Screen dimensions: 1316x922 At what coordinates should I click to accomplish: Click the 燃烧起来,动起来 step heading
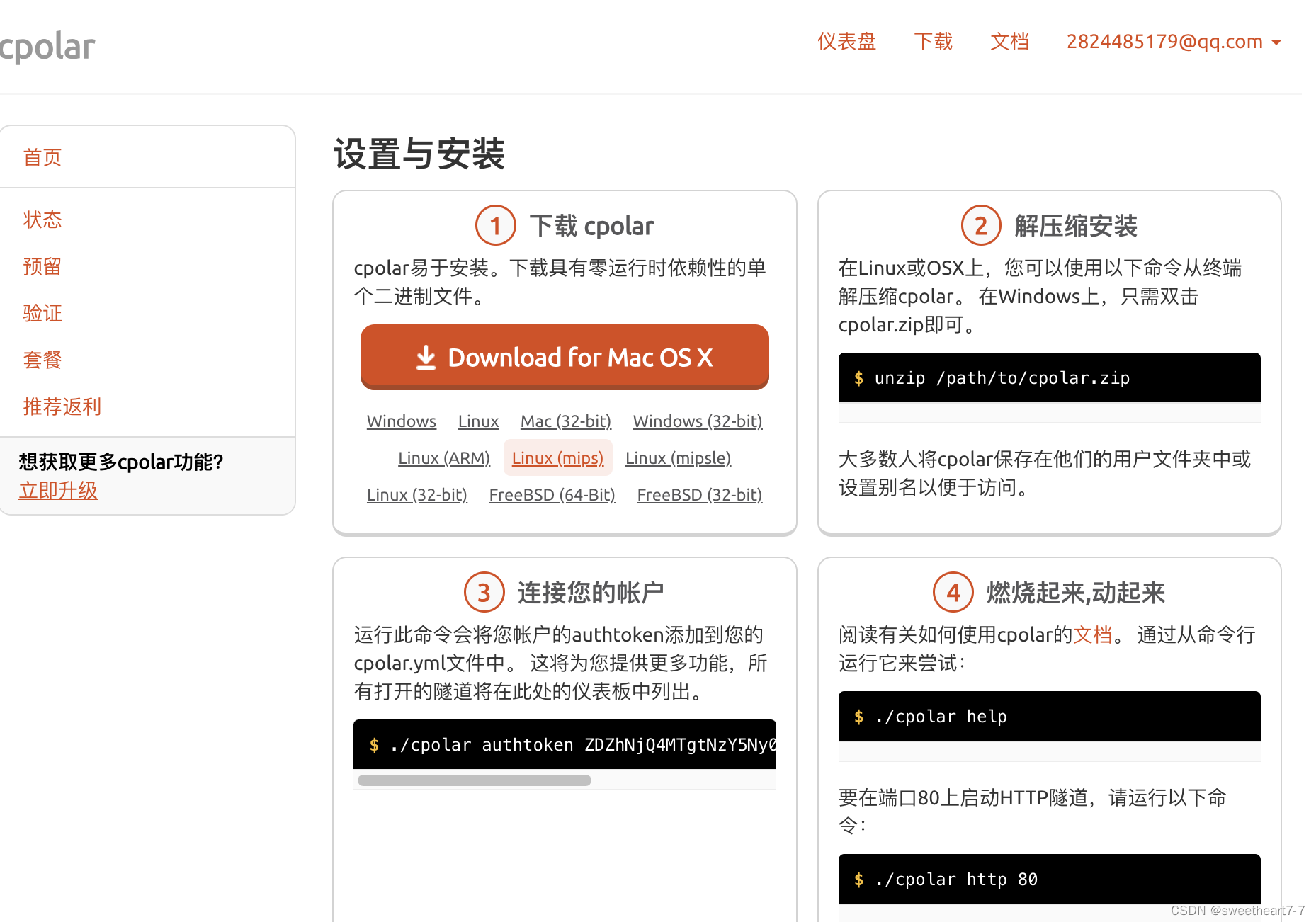1076,593
